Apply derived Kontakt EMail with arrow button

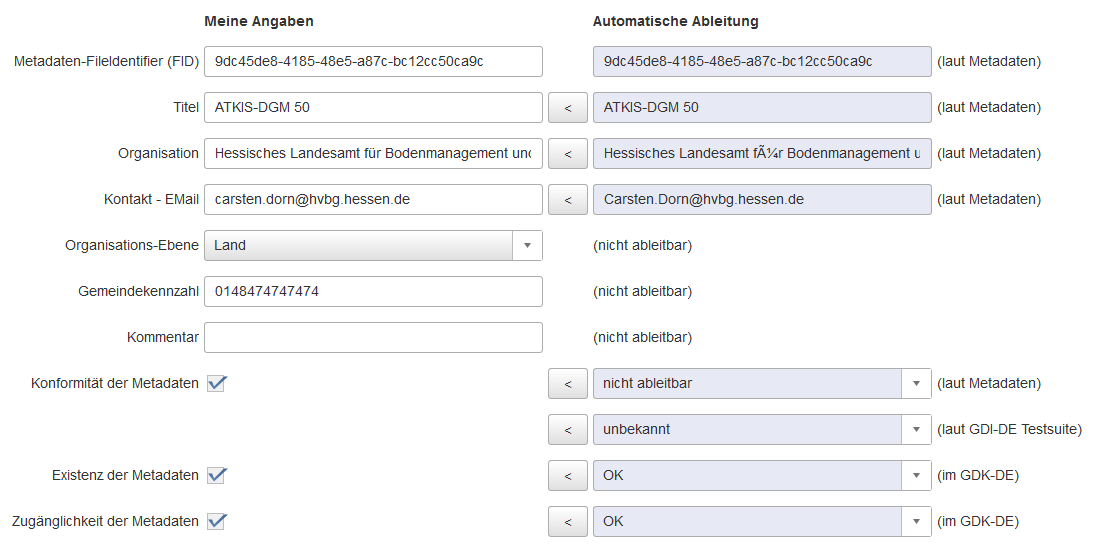click(x=568, y=199)
